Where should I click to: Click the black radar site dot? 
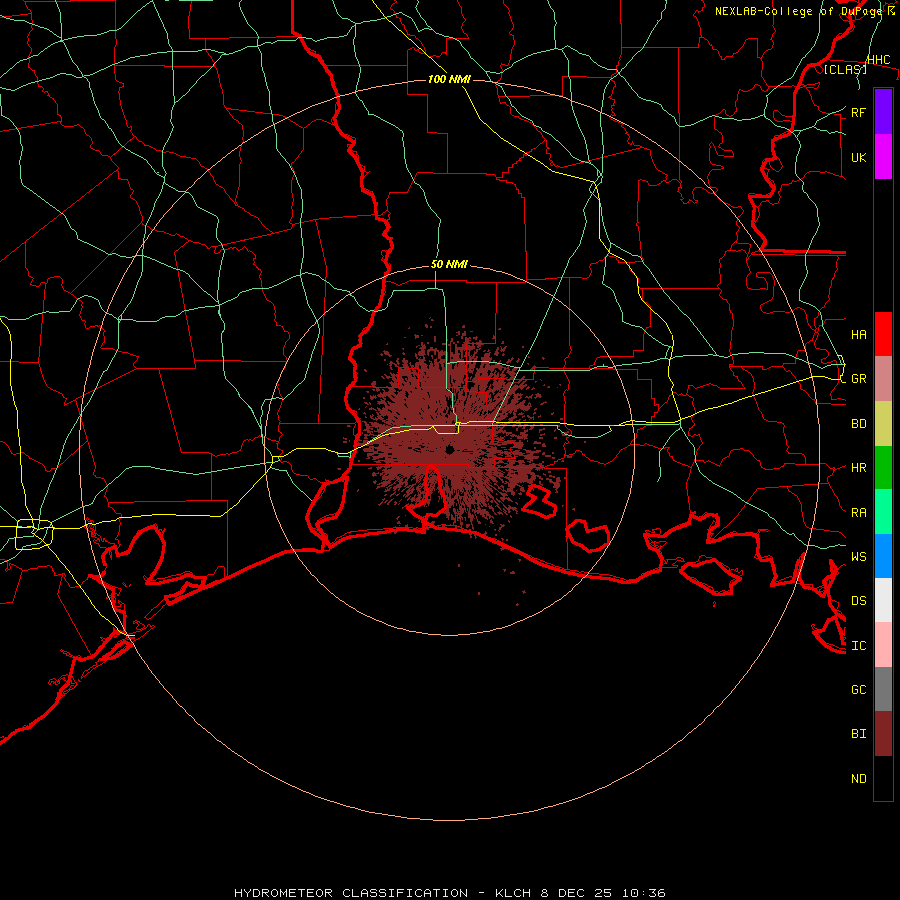[450, 450]
